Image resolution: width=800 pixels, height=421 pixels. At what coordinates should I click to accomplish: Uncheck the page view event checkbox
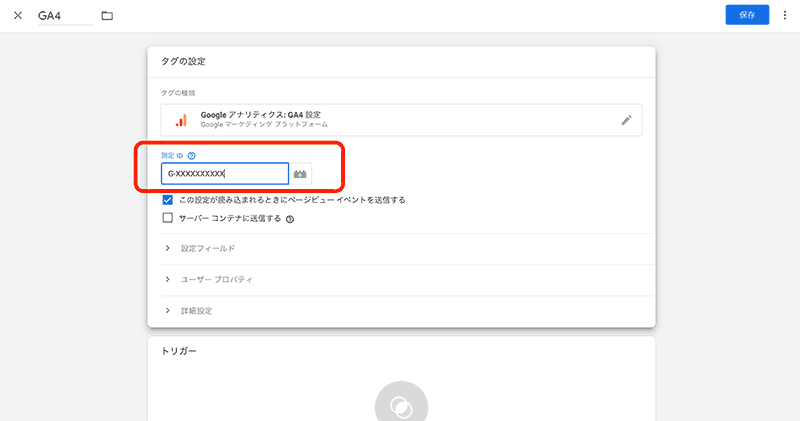(167, 200)
